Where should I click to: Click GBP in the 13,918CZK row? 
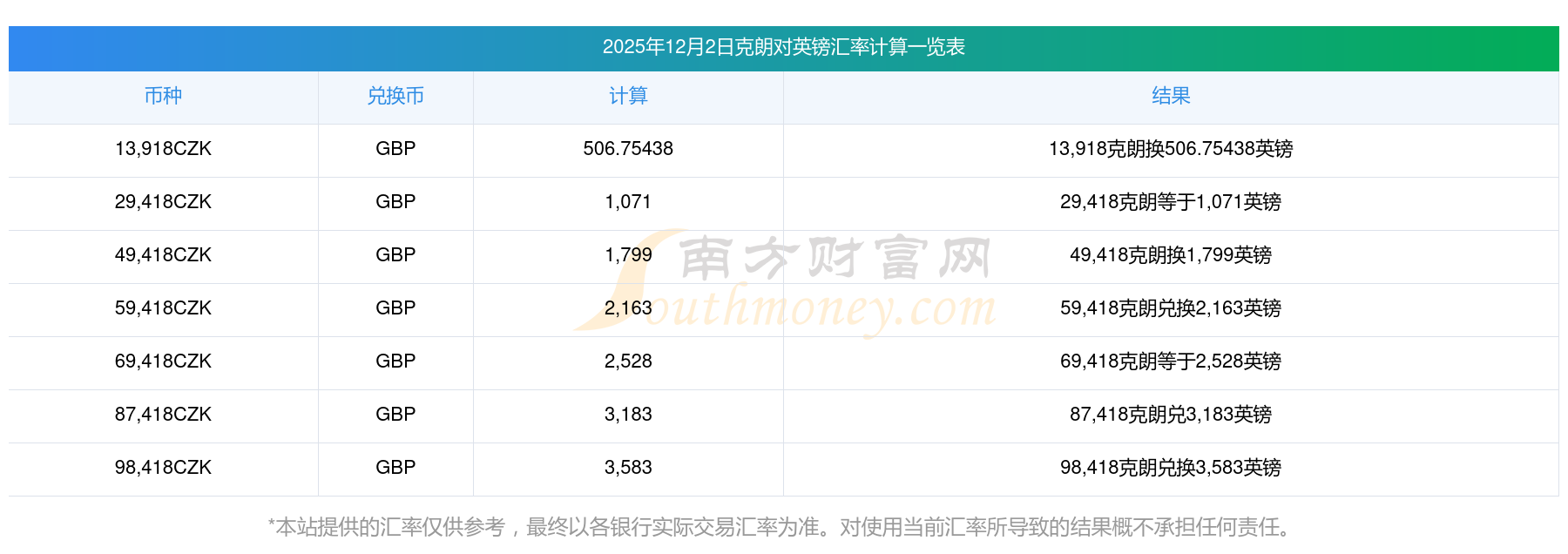(x=395, y=149)
